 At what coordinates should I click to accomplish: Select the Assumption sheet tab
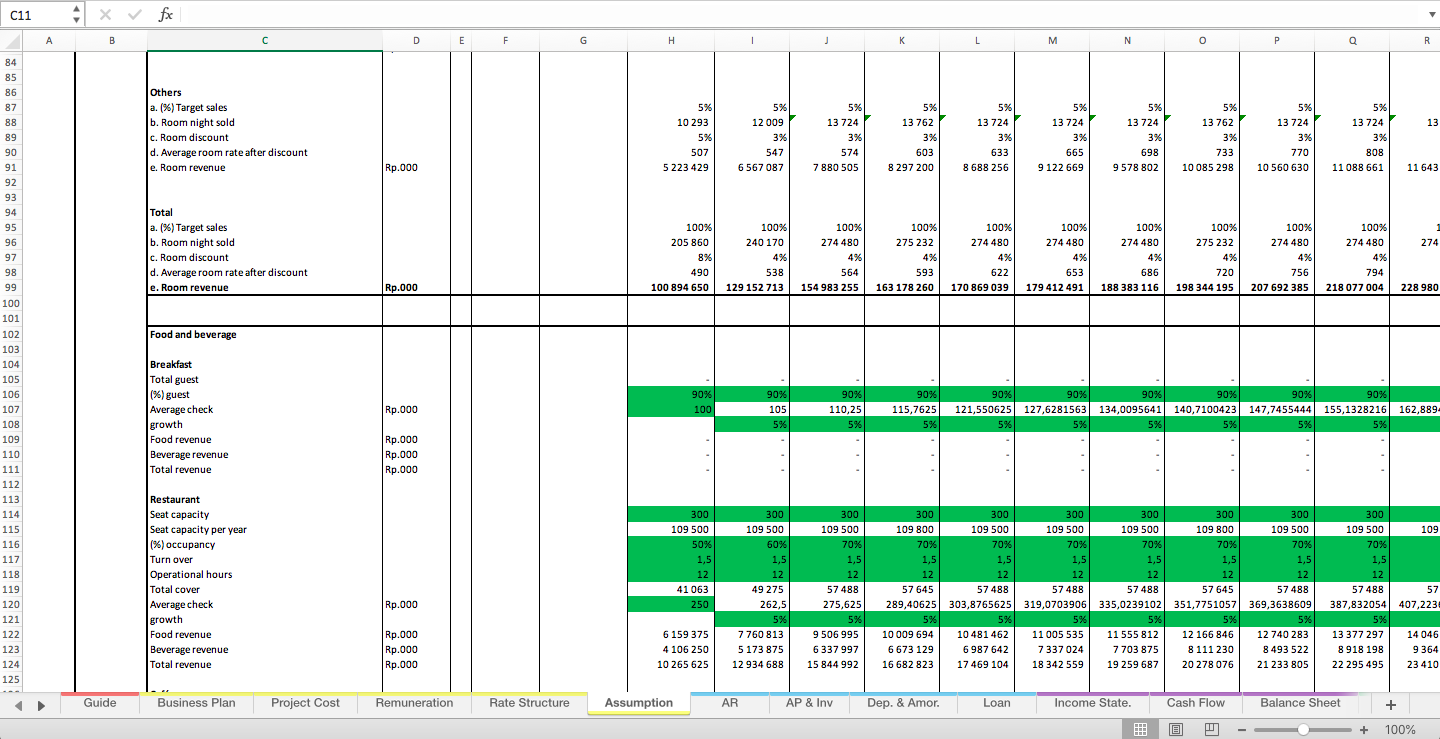tap(639, 703)
